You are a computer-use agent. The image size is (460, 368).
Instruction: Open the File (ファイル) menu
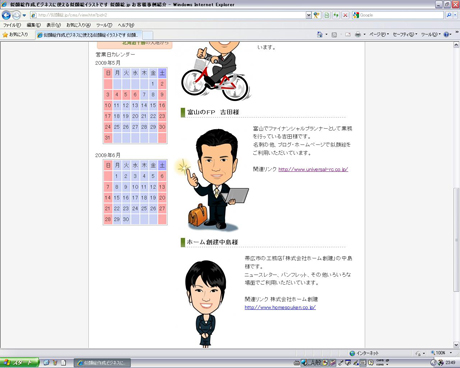tap(12, 25)
